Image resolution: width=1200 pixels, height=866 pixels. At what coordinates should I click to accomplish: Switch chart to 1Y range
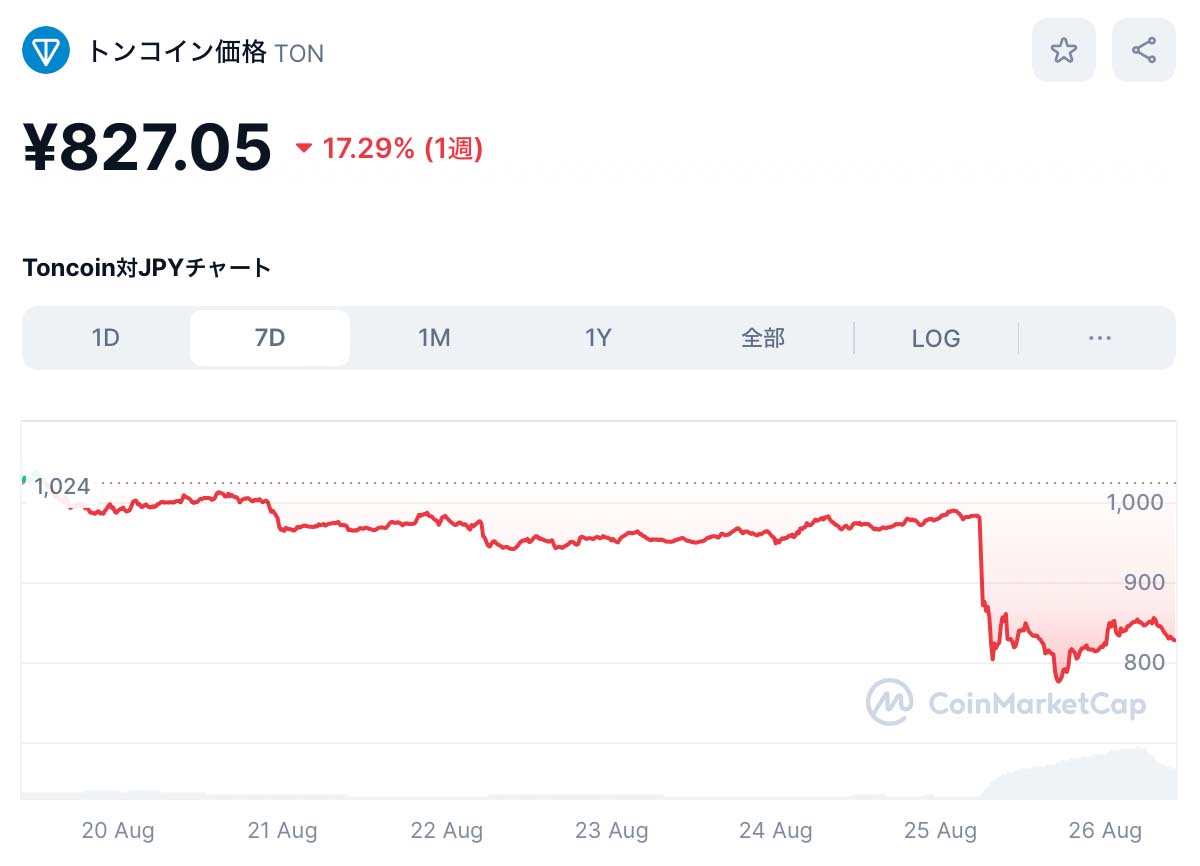point(598,338)
